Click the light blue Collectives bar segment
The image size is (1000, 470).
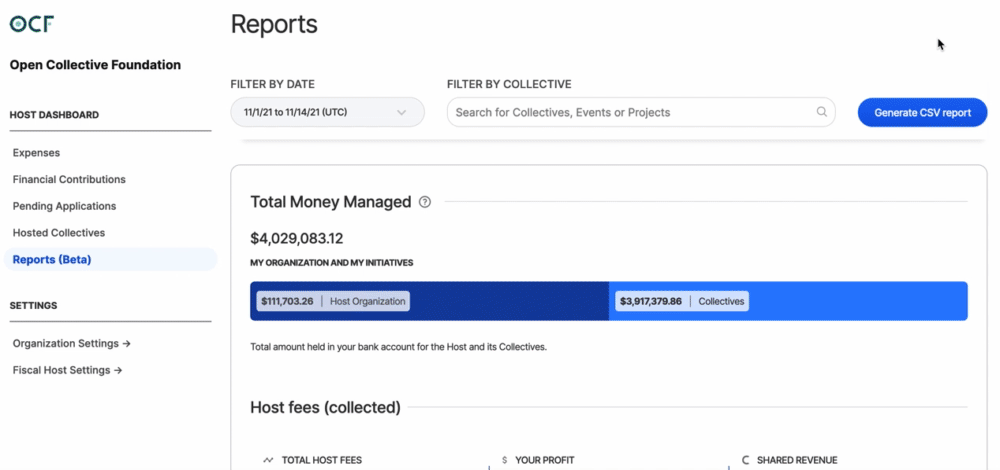788,301
